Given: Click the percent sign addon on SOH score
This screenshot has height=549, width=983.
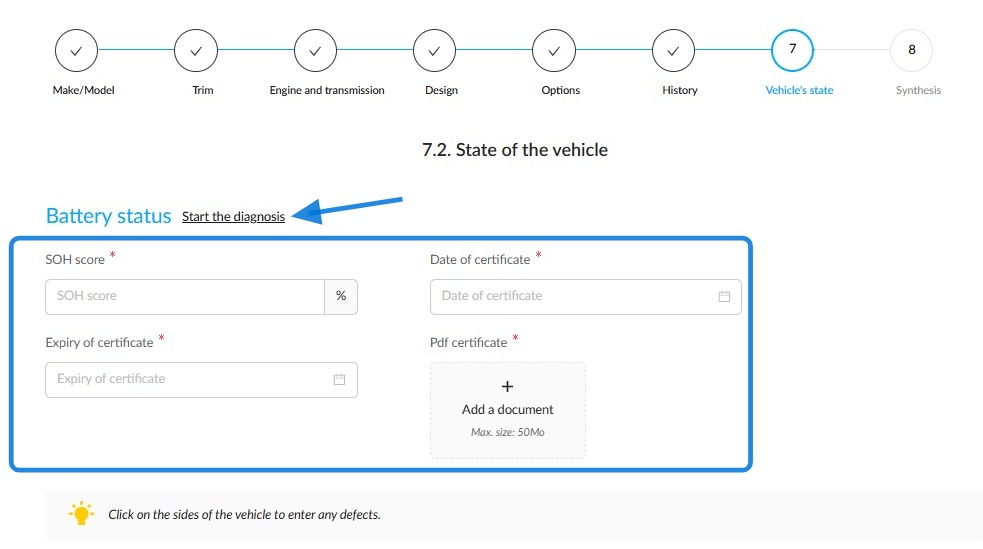Looking at the screenshot, I should (x=341, y=296).
